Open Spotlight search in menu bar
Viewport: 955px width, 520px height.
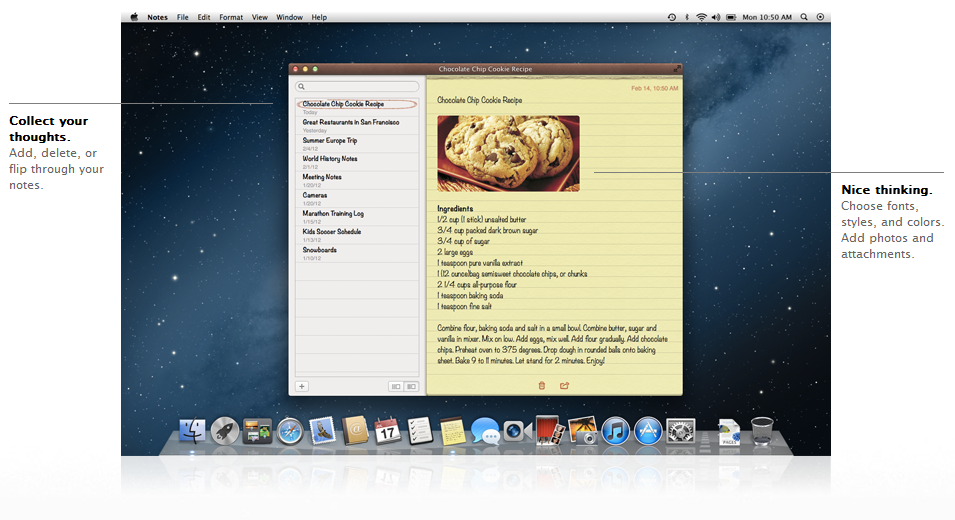(804, 17)
